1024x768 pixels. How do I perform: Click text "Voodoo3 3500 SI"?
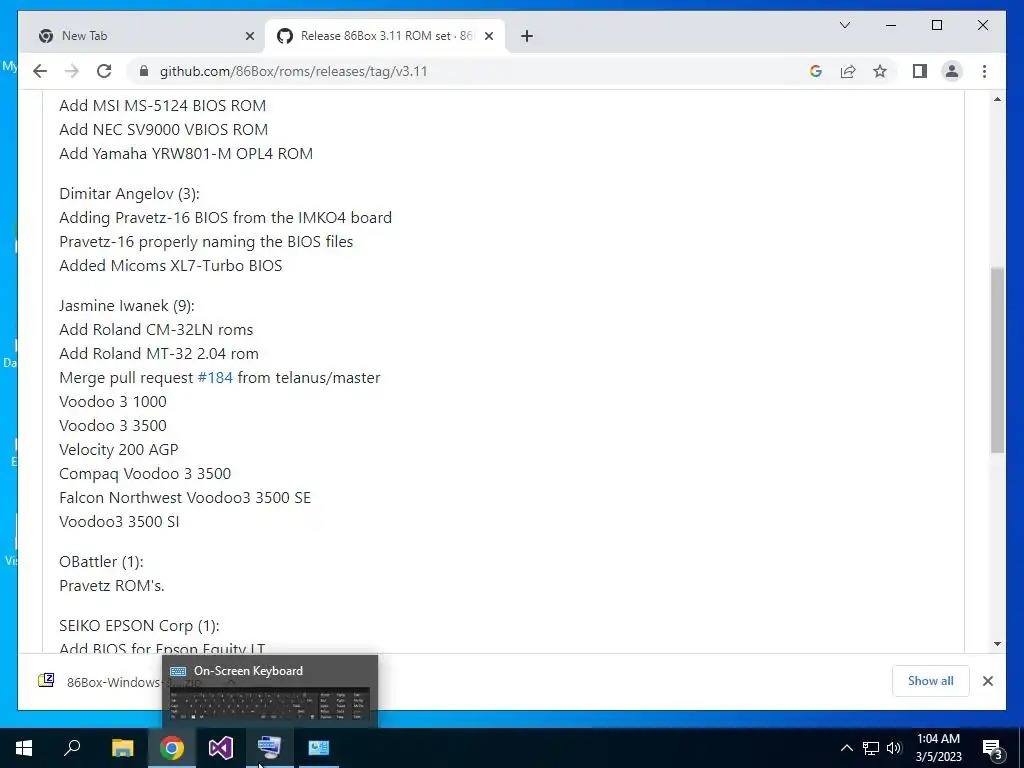[x=119, y=522]
